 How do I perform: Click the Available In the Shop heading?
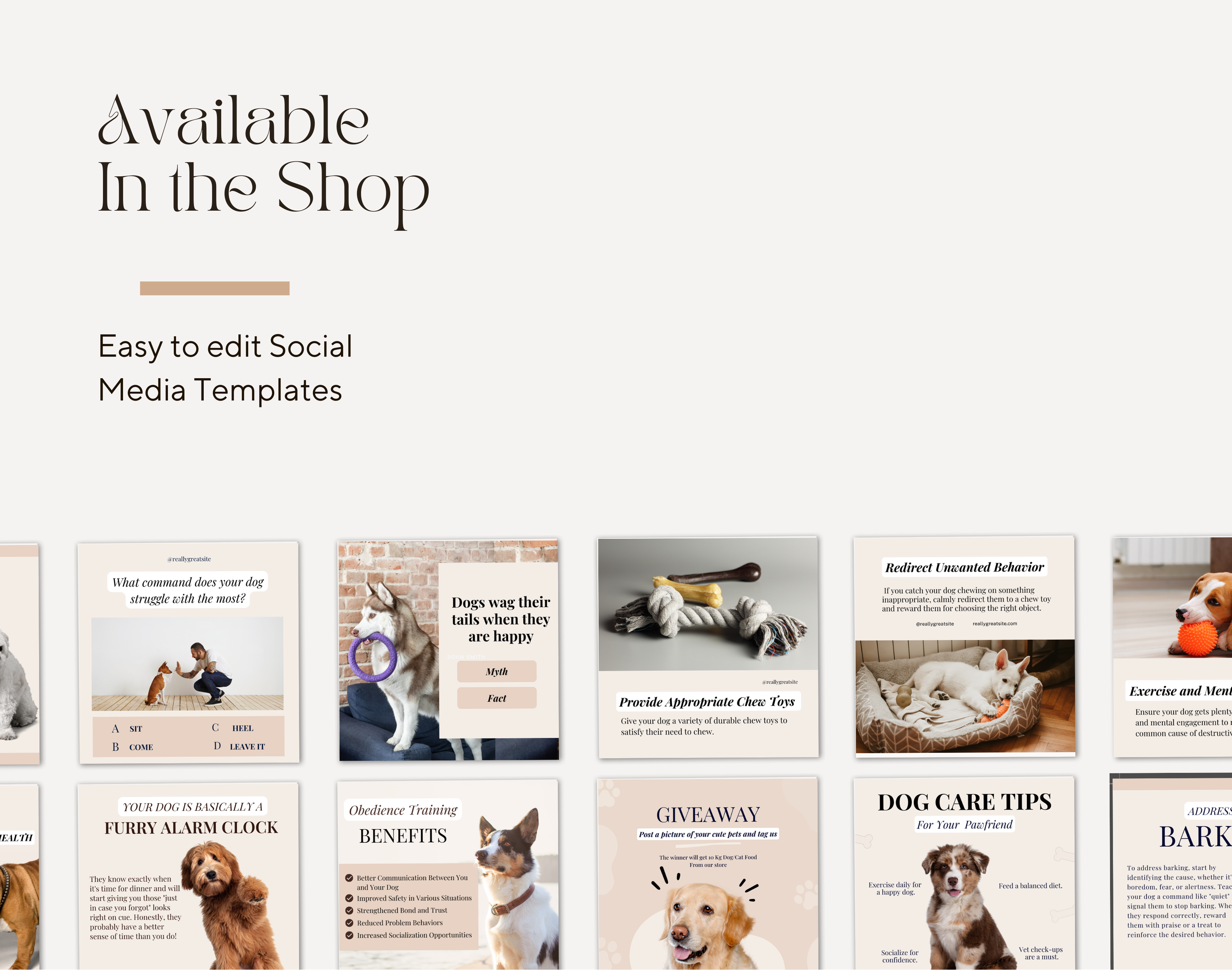pyautogui.click(x=263, y=160)
